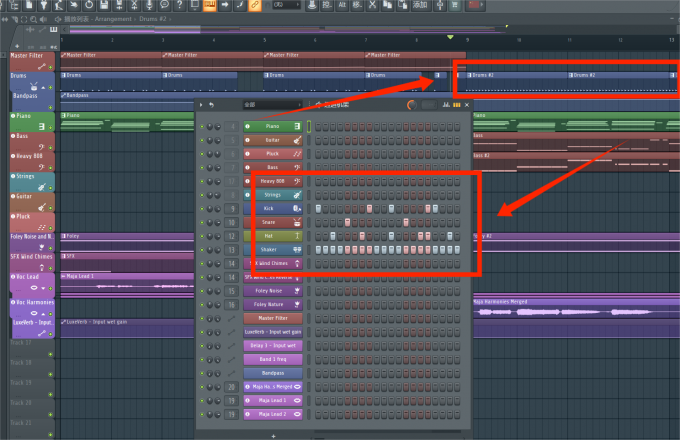The image size is (680, 440).
Task: Open the Master Filter automation channel
Action: (270, 317)
